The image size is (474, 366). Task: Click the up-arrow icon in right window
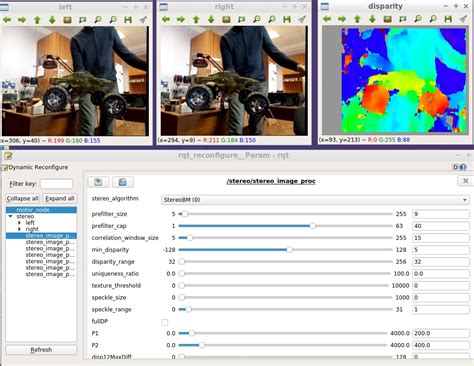pos(196,20)
